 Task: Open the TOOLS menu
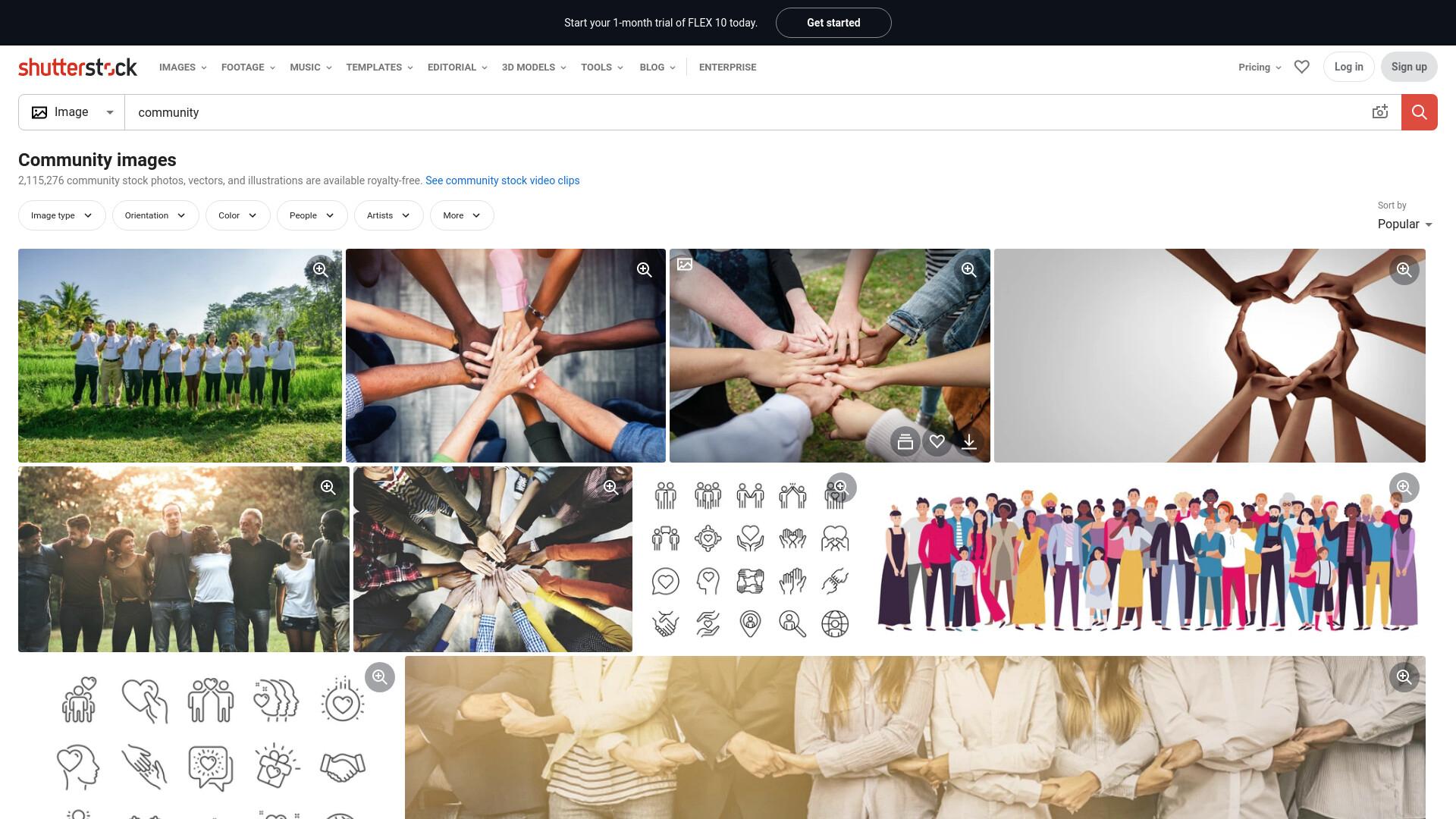602,67
